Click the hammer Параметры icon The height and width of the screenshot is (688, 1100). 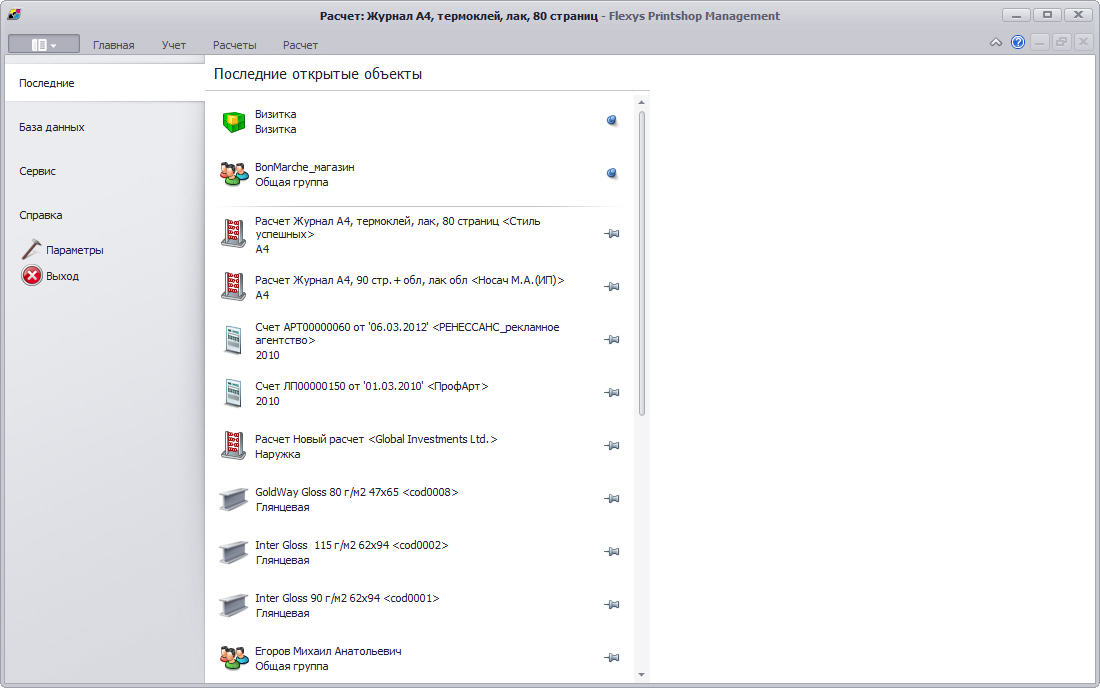pos(31,249)
